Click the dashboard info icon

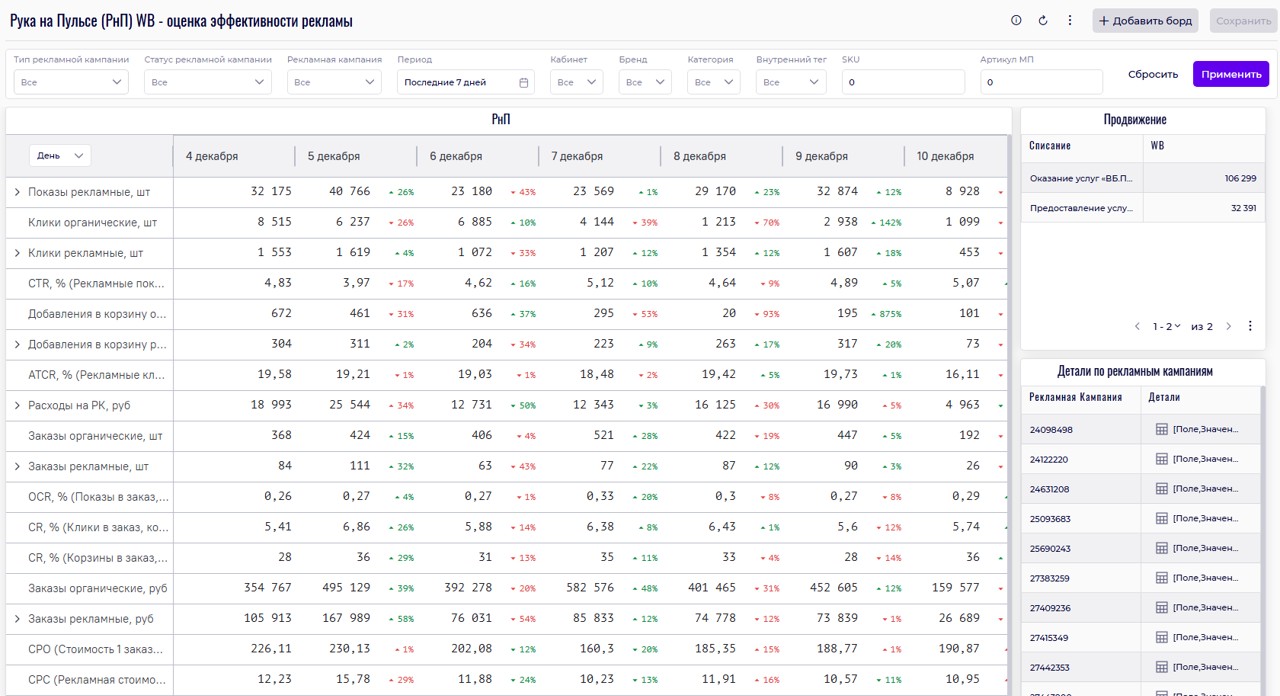(1016, 20)
